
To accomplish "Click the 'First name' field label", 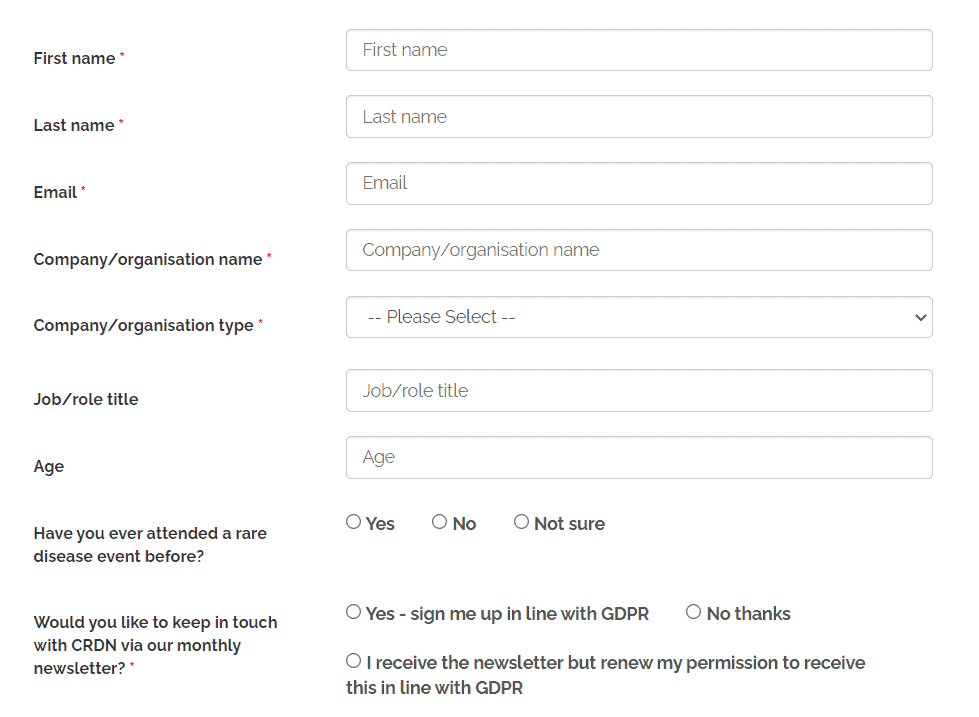I will 72,58.
